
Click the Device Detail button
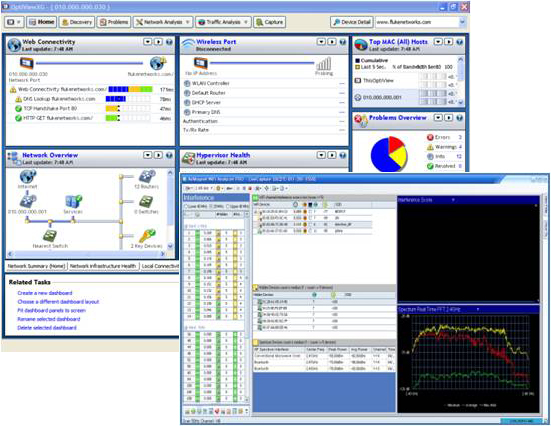(x=352, y=22)
